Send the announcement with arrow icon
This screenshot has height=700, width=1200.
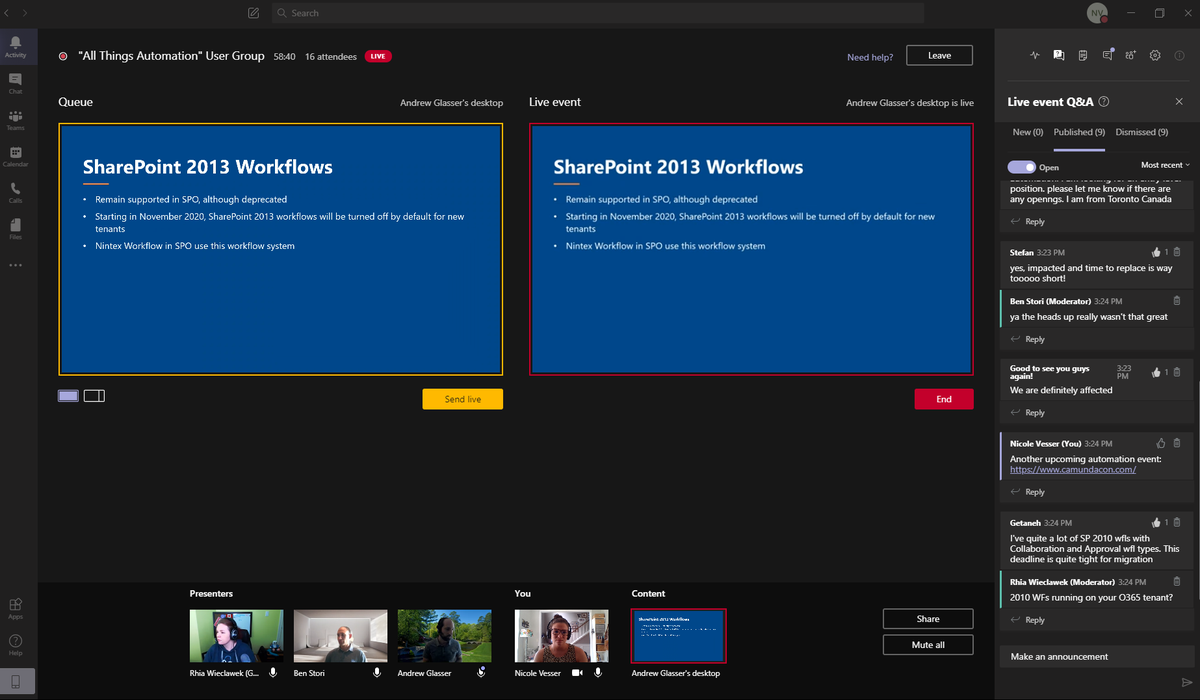[1187, 682]
